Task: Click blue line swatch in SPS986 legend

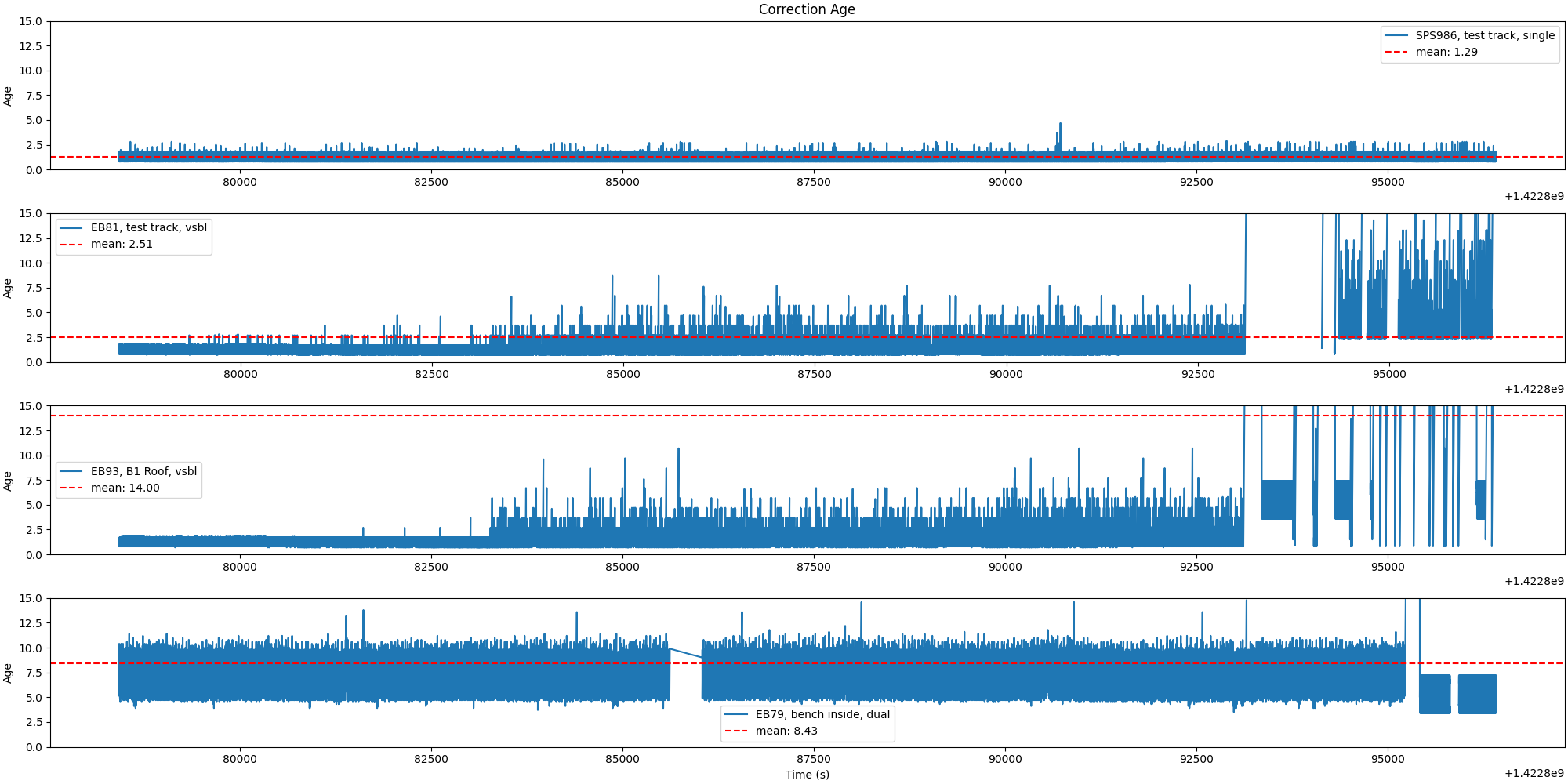Action: 1396,36
